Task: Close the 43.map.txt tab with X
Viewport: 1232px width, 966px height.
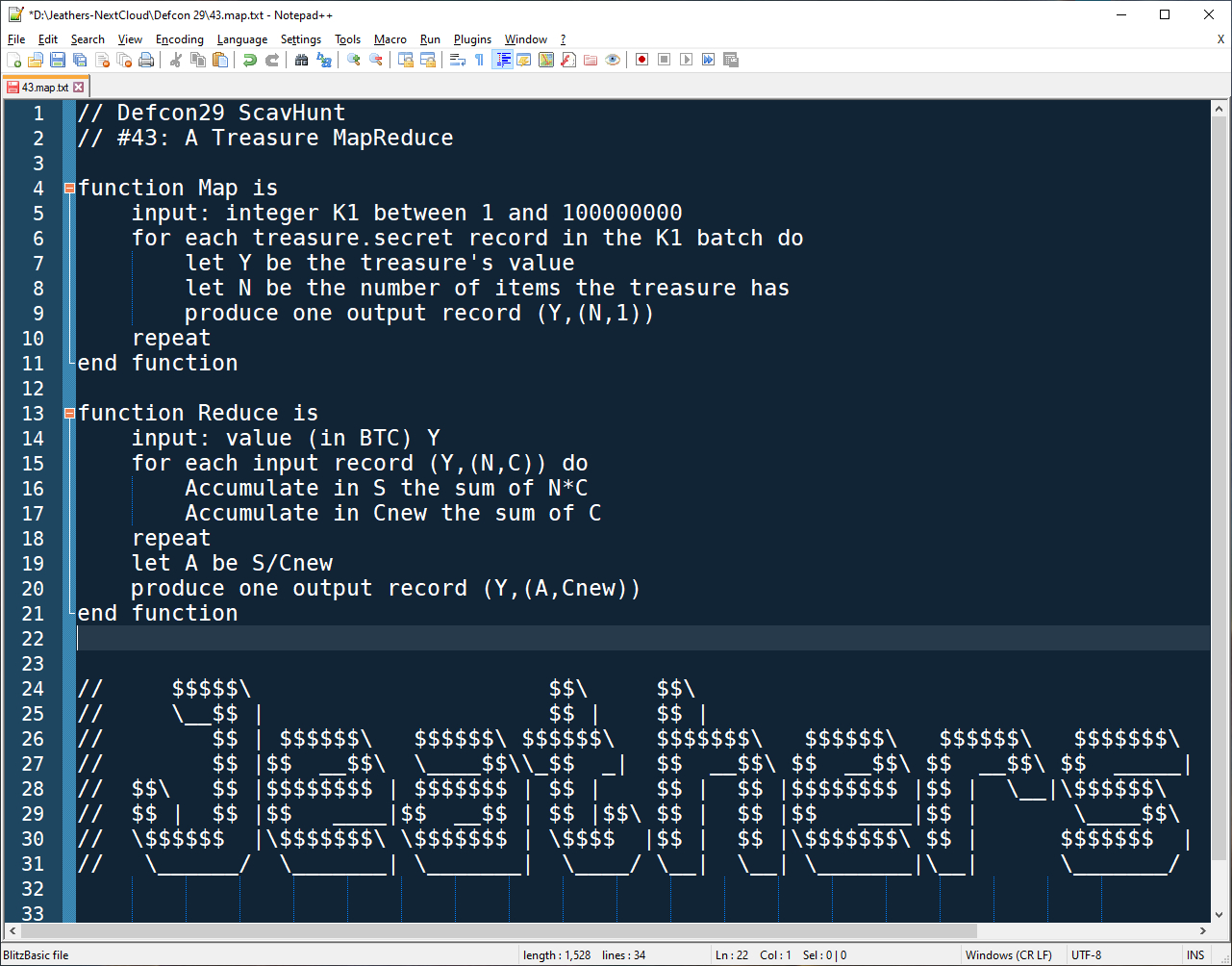Action: (79, 88)
